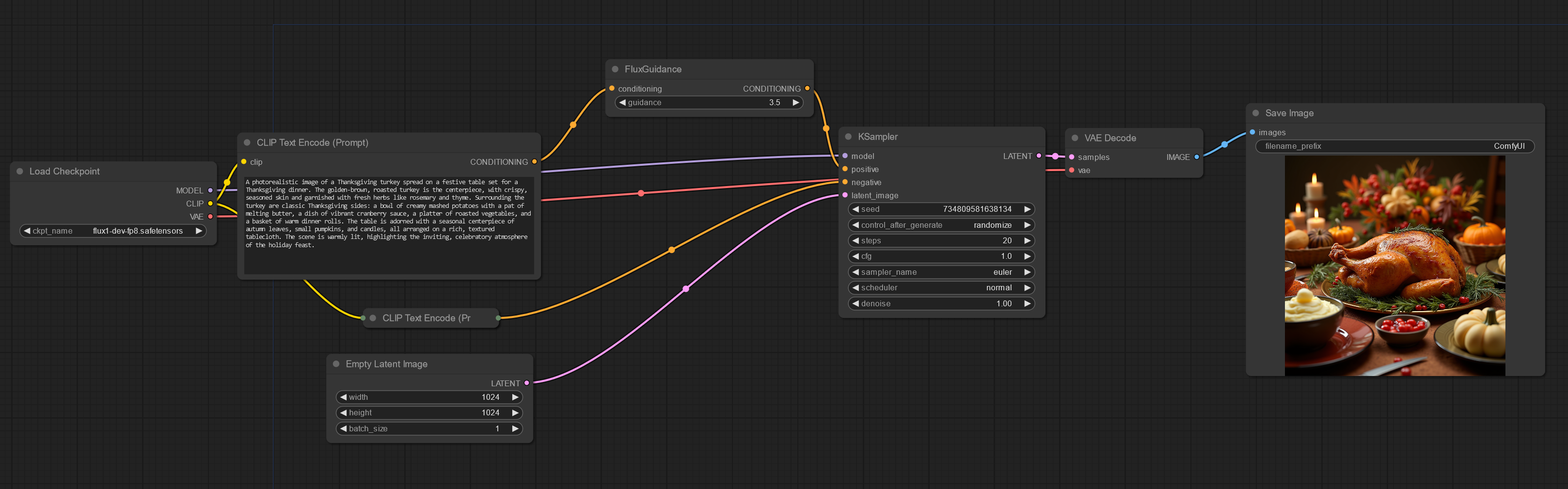Collapse the Load Checkpoint node via its dot

20,172
